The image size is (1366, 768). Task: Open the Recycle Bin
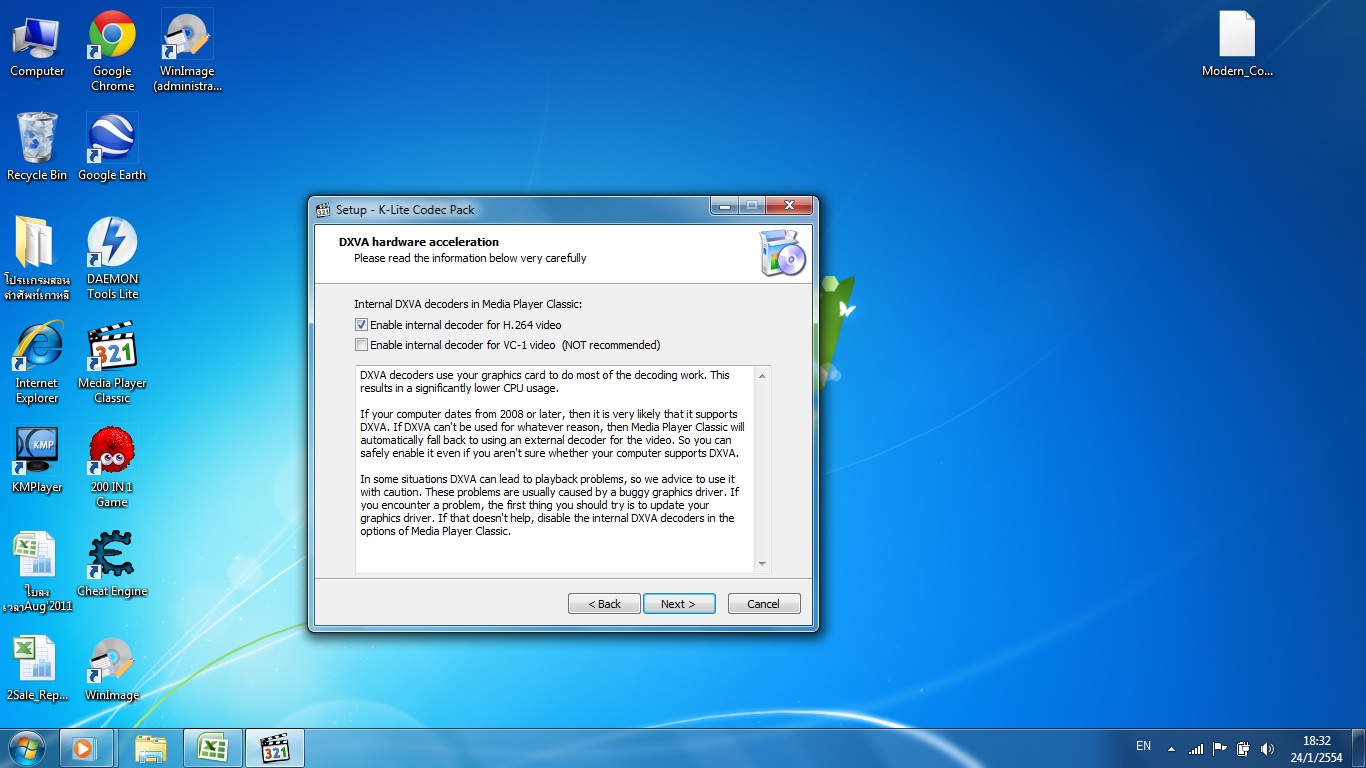(x=37, y=148)
